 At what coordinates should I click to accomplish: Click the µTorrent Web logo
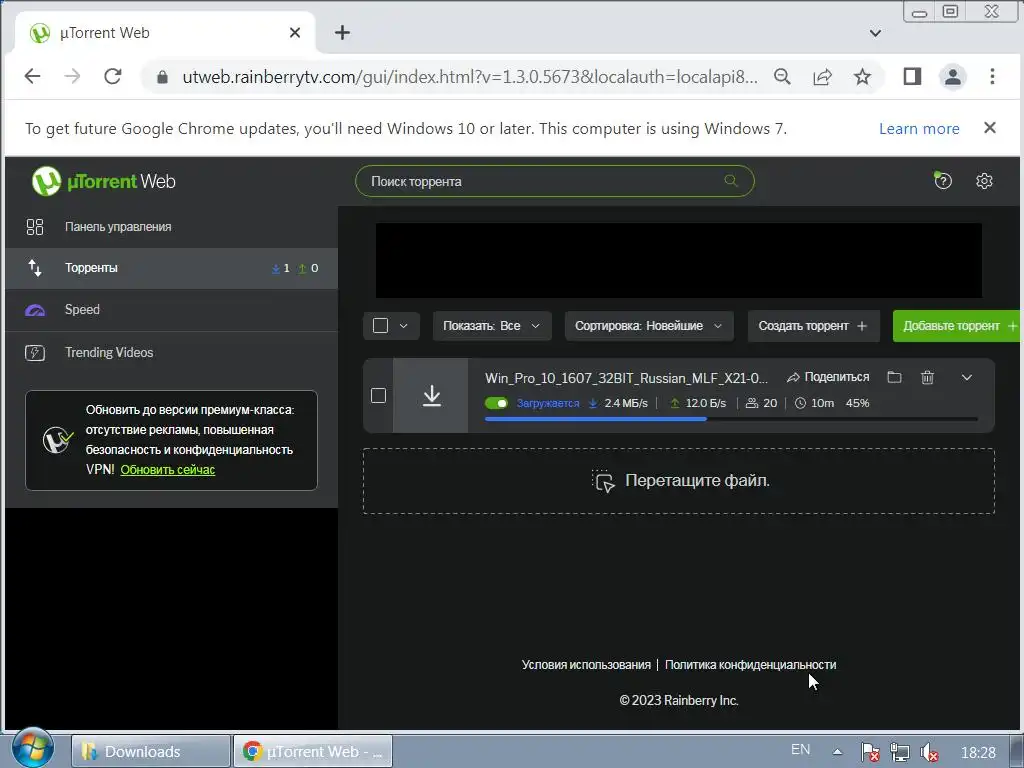pyautogui.click(x=104, y=181)
